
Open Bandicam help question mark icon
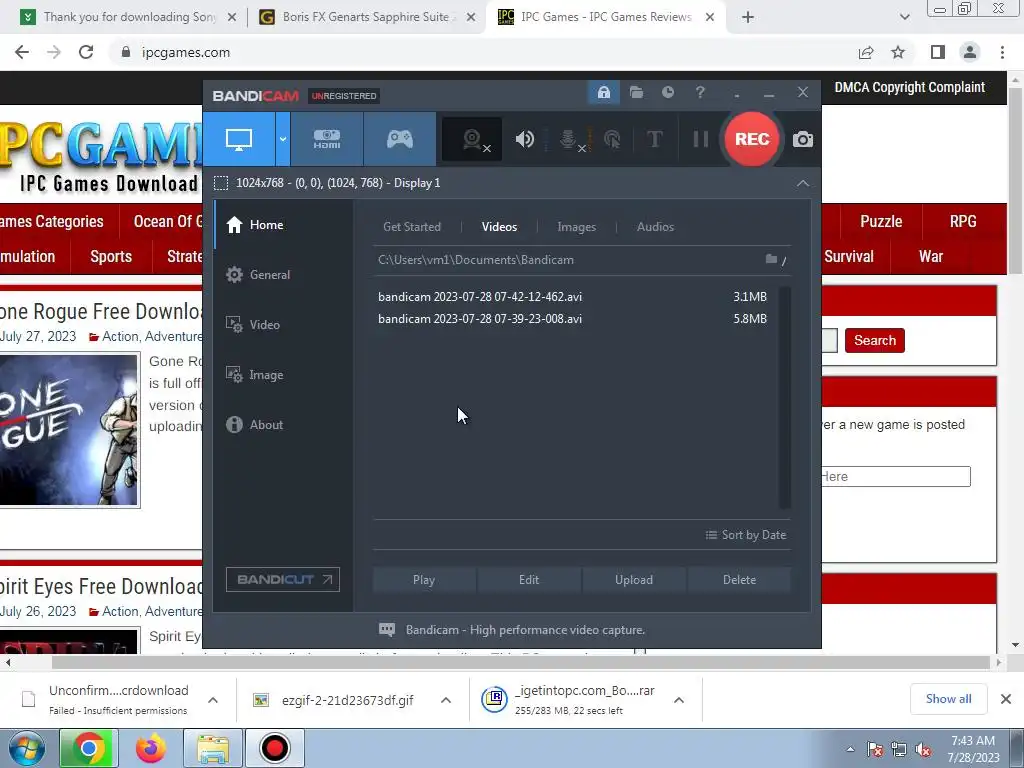coord(700,92)
